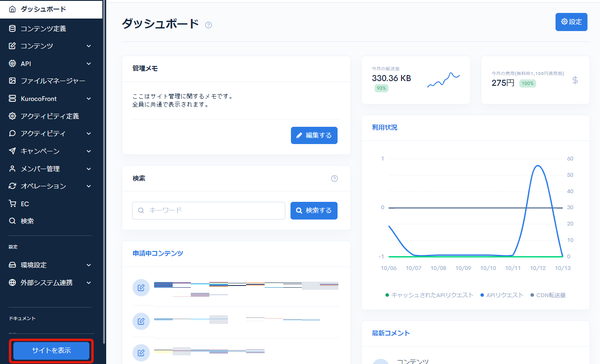Screen dimensions: 600x364
Task: Click the transfer sparkline chart
Action: pos(443,80)
